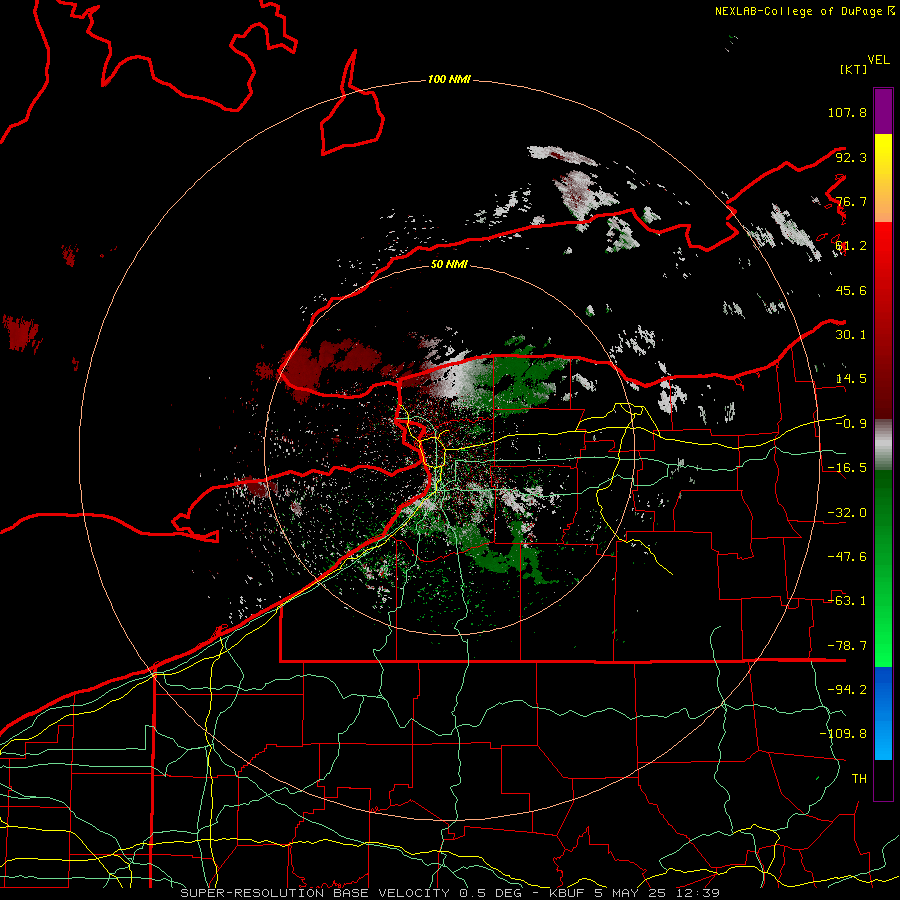Click the SUPER-RESOLUTION BASE VELOCITY caption text
The height and width of the screenshot is (900, 900).
[315, 893]
